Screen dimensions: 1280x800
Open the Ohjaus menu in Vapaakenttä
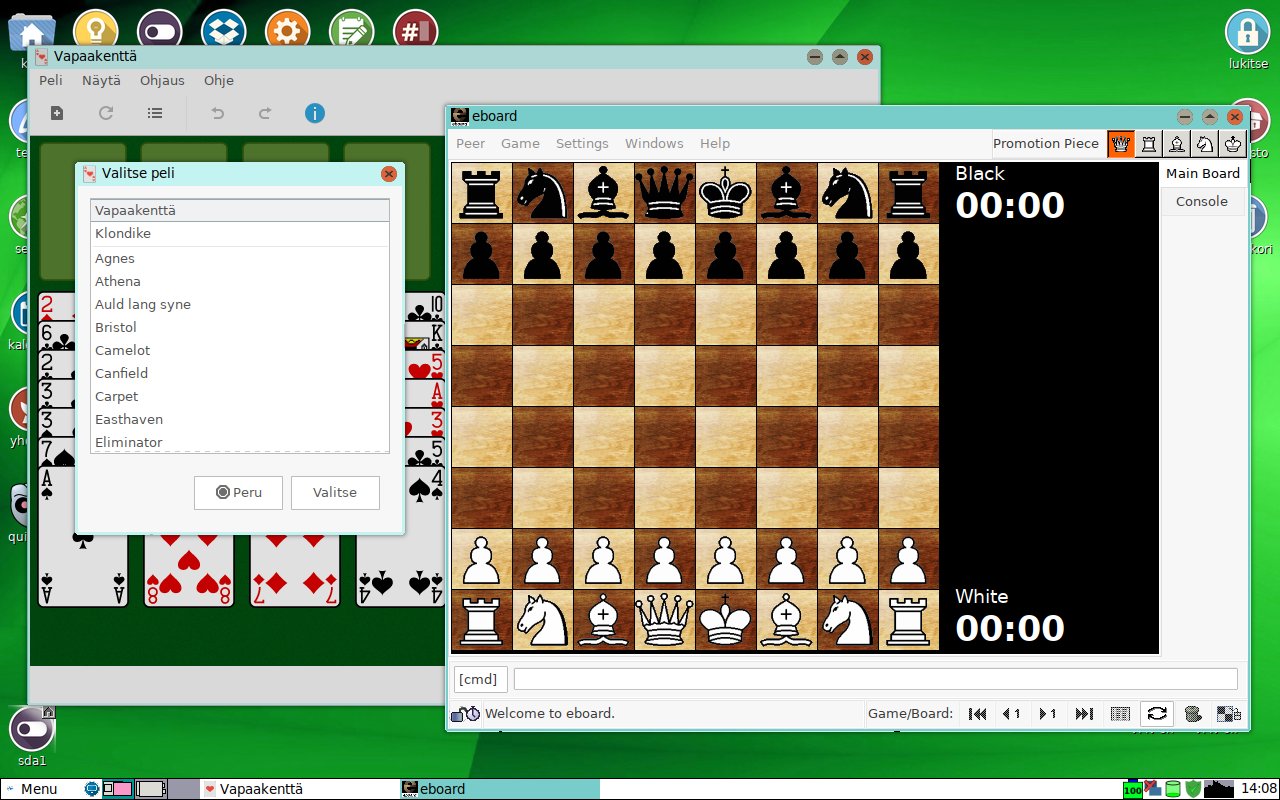[x=162, y=80]
